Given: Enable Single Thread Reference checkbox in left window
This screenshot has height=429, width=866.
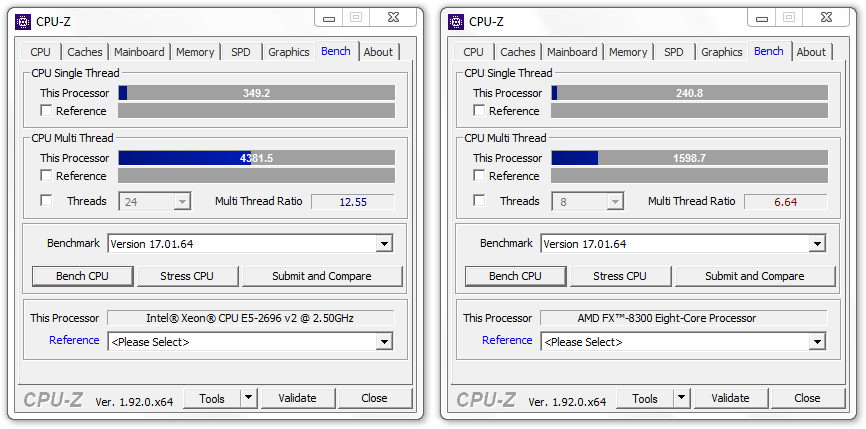Looking at the screenshot, I should pyautogui.click(x=46, y=111).
